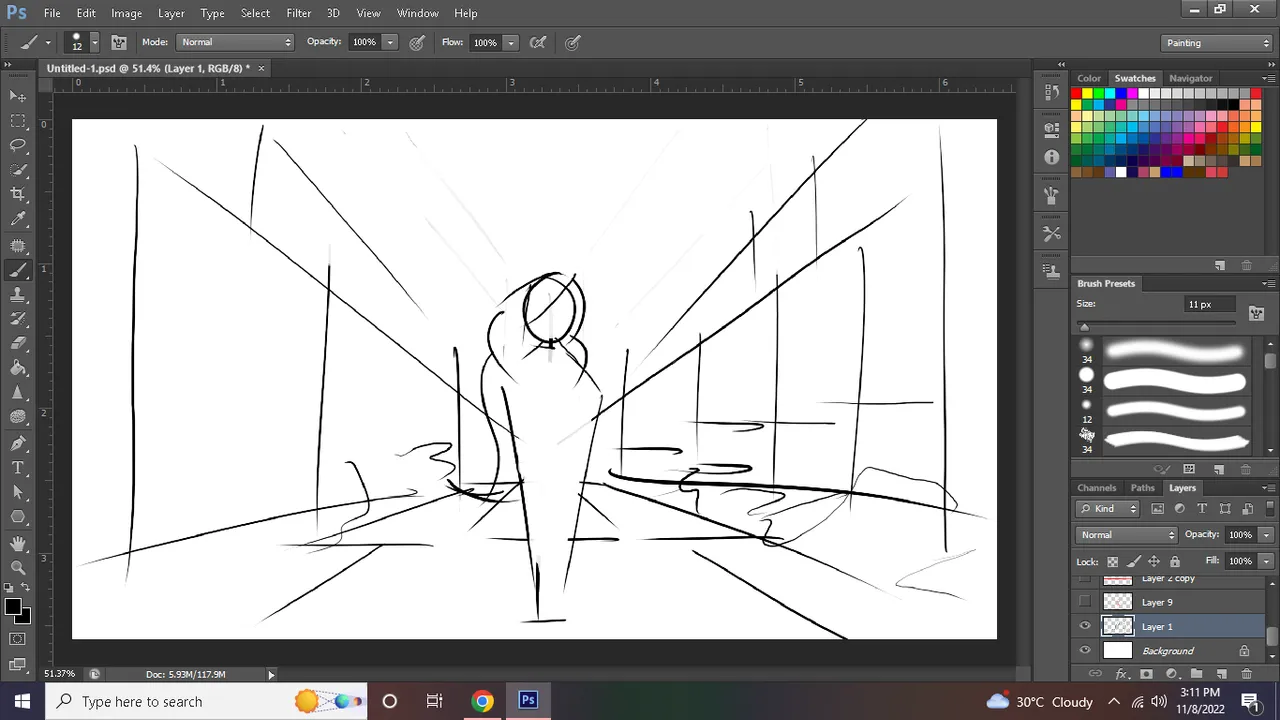Select the Zoom tool

(18, 567)
